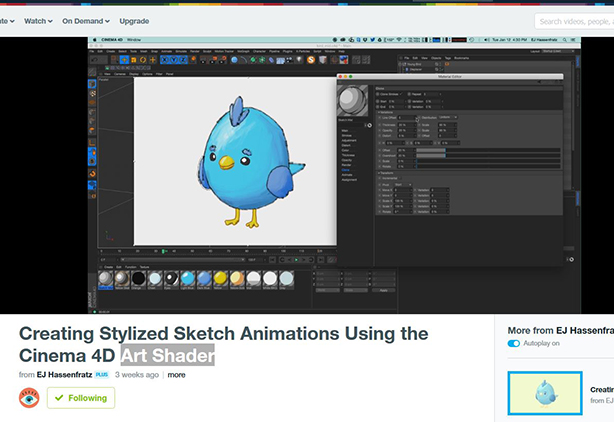The height and width of the screenshot is (422, 614).
Task: Select the Thickness channel in Material Editor
Action: 348,155
